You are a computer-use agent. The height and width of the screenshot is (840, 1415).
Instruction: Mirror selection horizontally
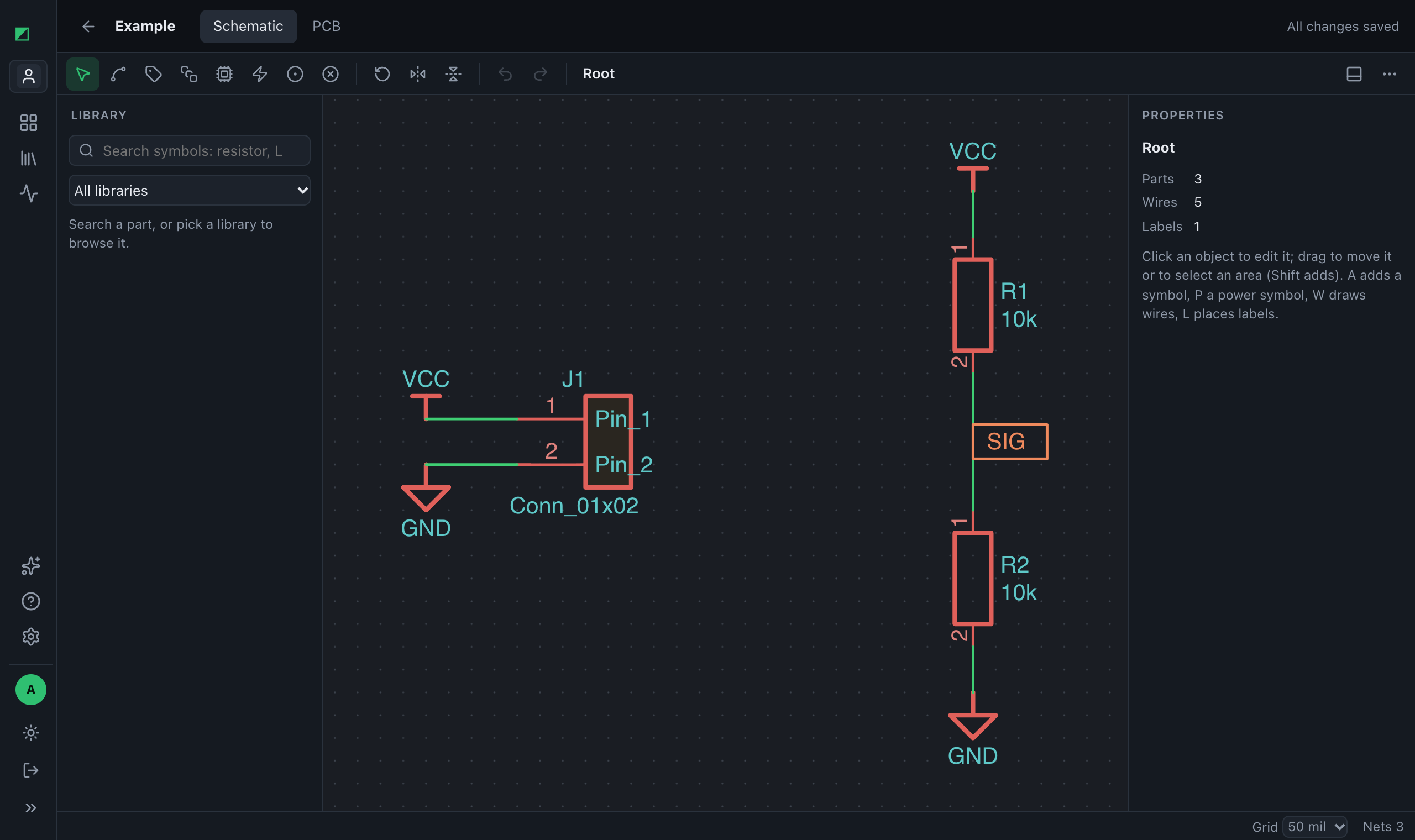pyautogui.click(x=418, y=74)
